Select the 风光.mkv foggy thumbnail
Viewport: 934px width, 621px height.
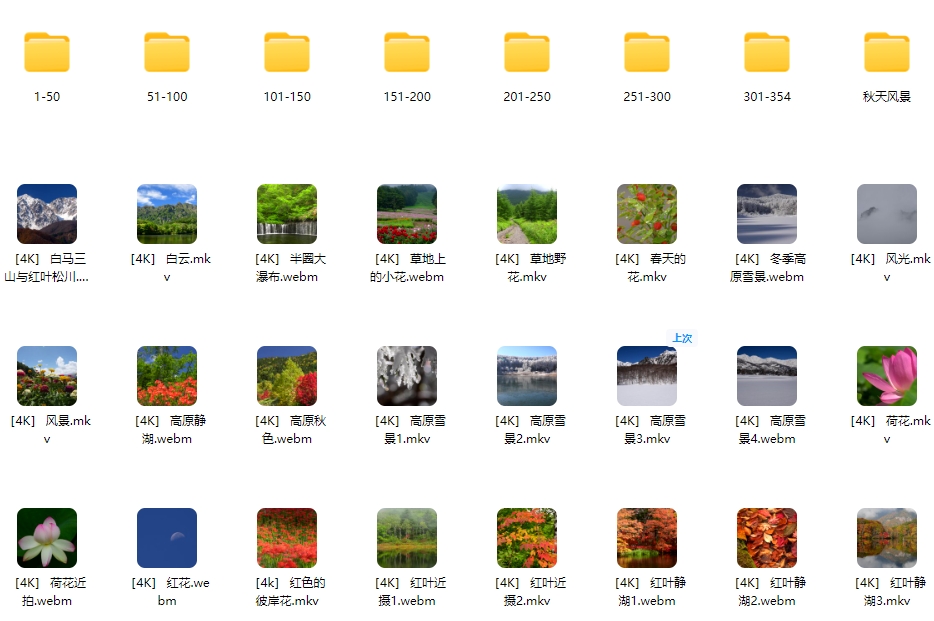(887, 214)
